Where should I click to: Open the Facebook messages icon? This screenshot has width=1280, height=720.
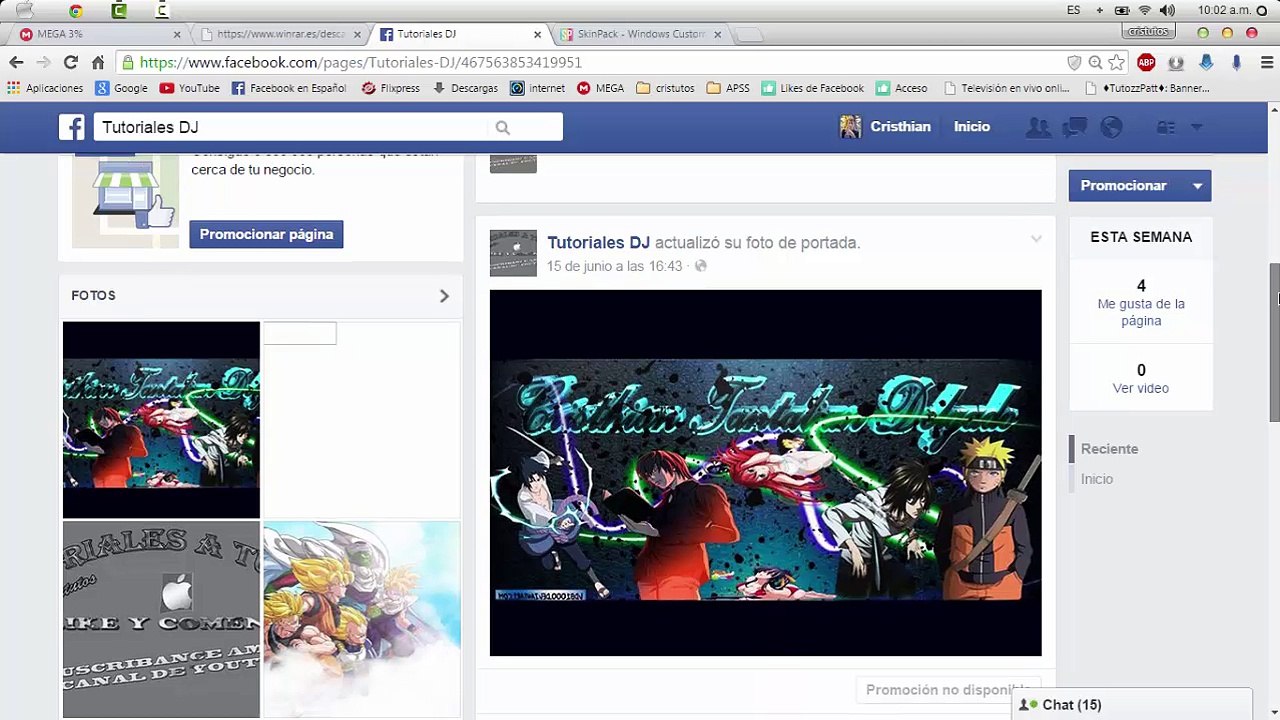tap(1075, 127)
